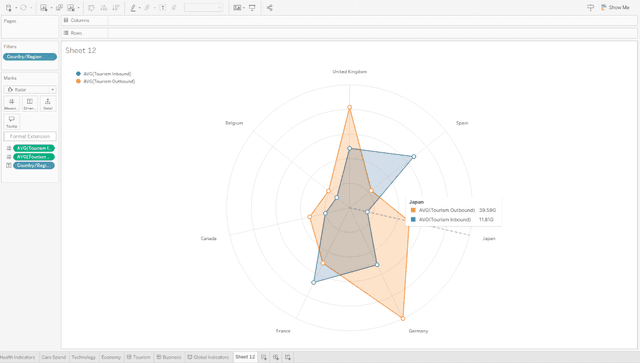Click the clear sheet toolbar icon

71,7
